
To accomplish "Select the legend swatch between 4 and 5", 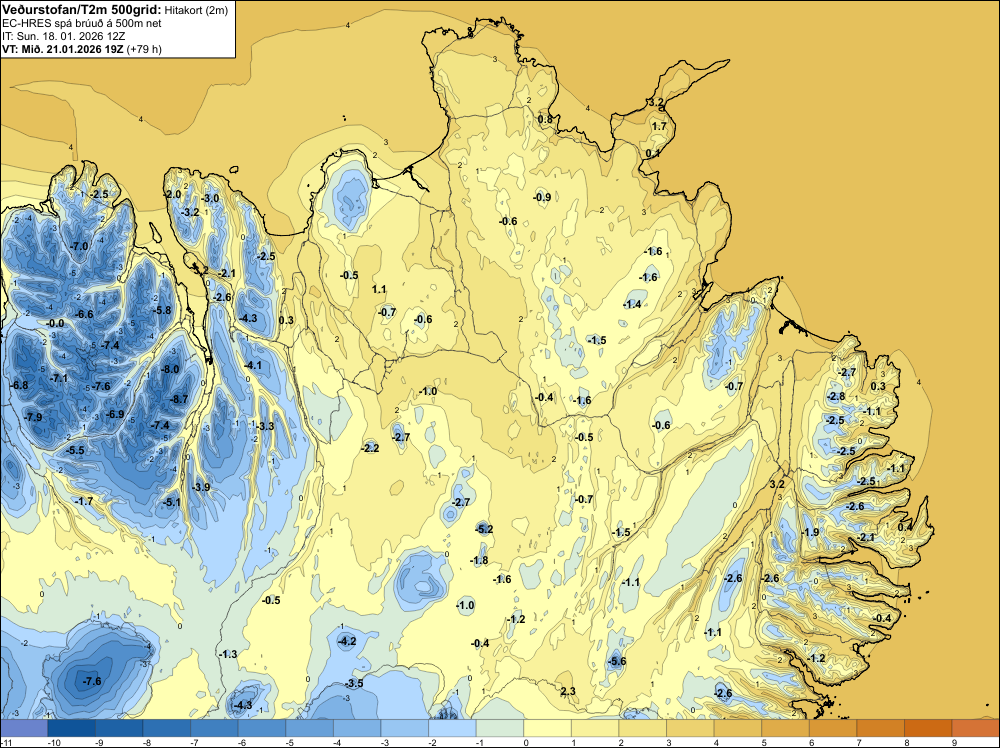I will [x=738, y=728].
